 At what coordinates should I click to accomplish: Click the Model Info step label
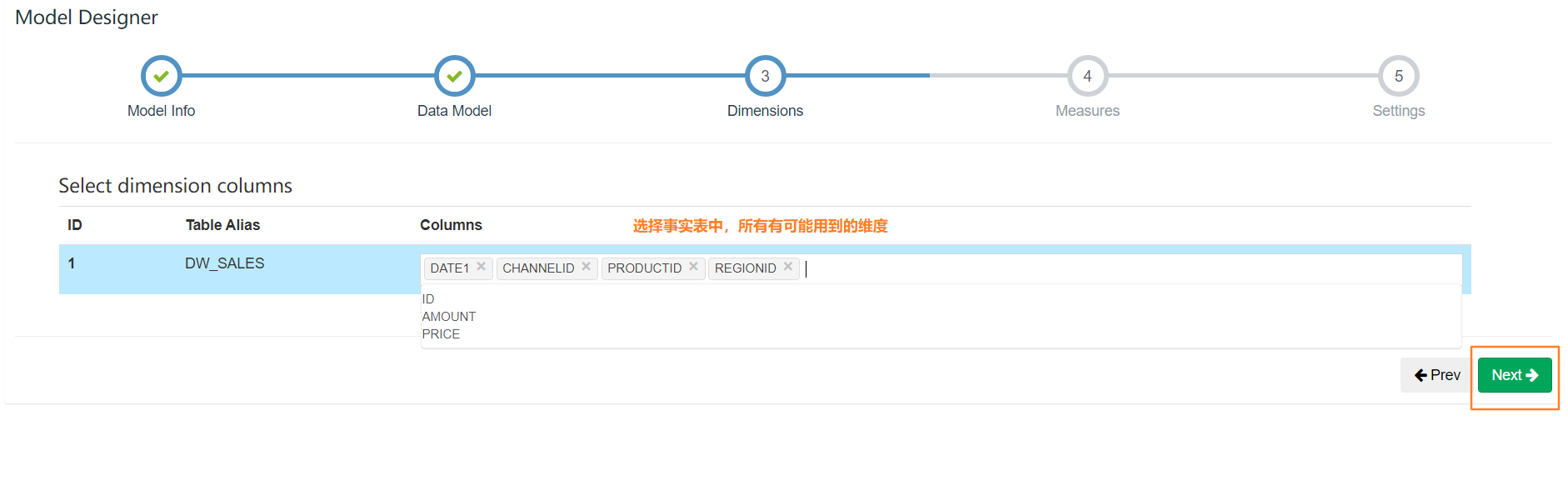[x=161, y=111]
